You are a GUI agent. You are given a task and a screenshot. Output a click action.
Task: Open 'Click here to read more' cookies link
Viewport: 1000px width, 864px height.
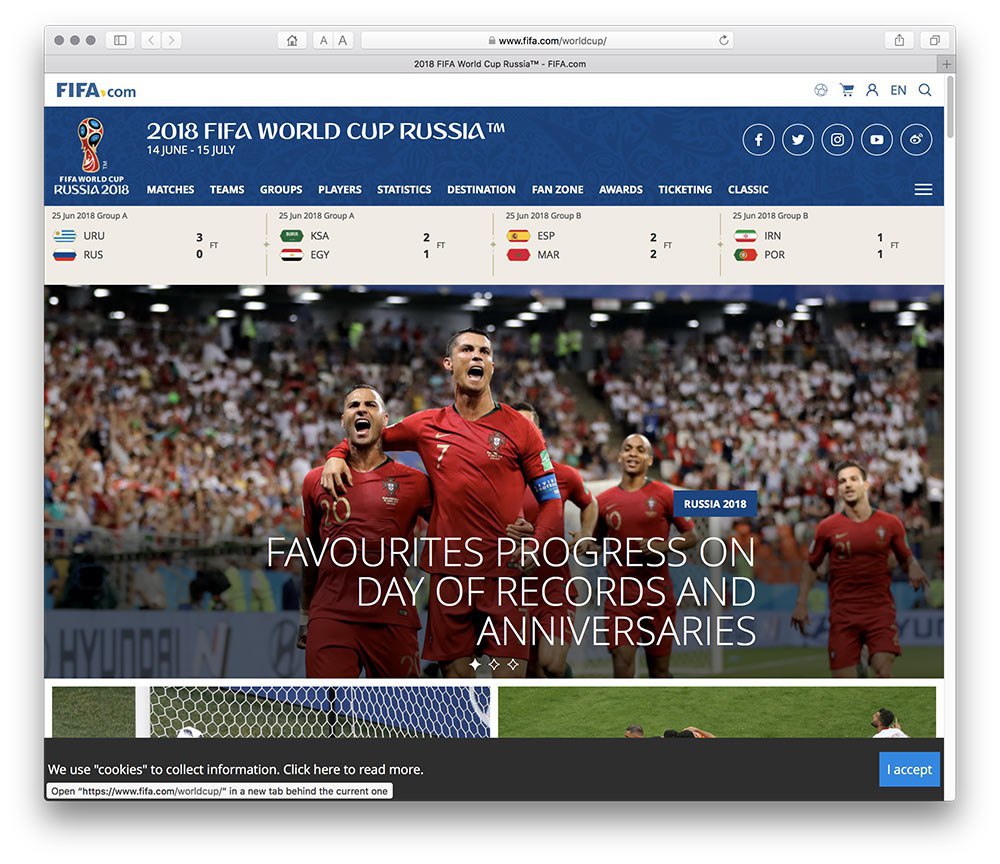click(353, 770)
